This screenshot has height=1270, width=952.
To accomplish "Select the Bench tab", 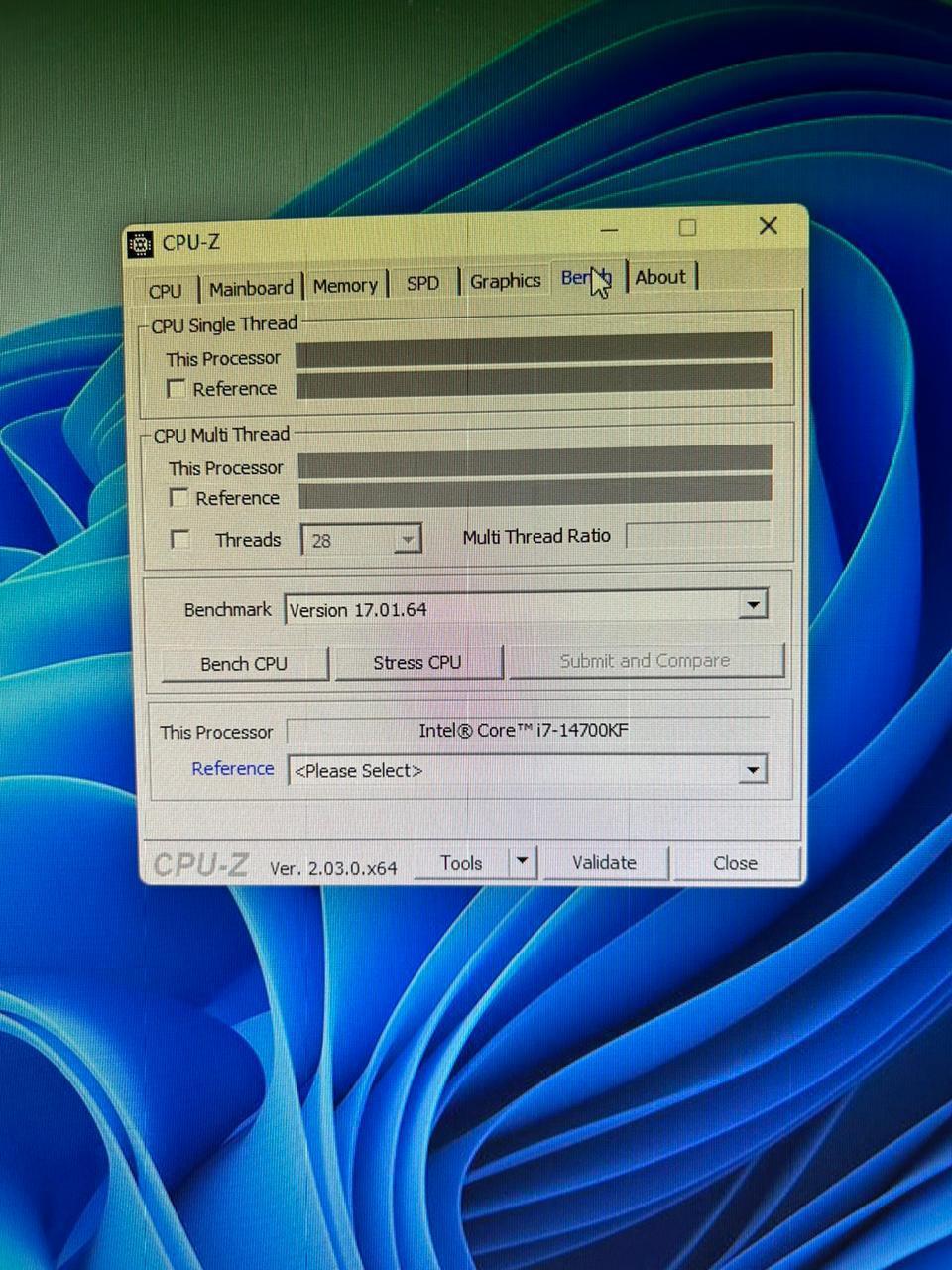I will tap(587, 277).
